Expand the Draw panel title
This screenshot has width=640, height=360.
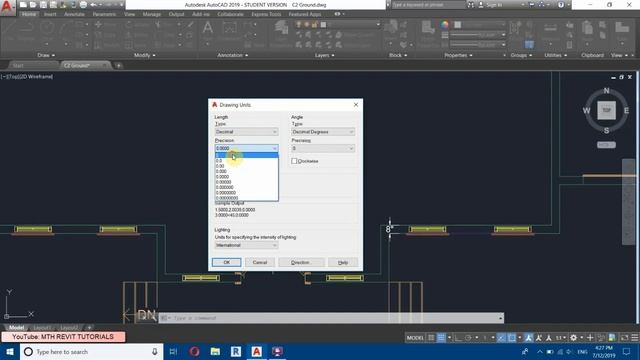[x=46, y=55]
